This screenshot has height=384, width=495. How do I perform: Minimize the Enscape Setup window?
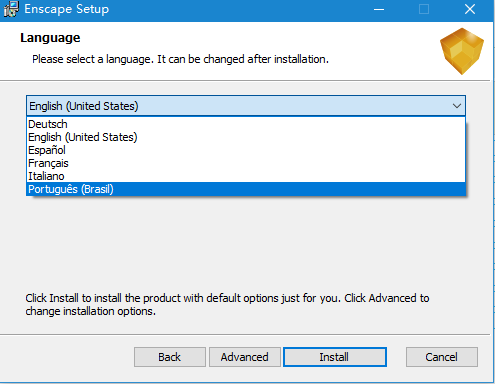click(379, 9)
